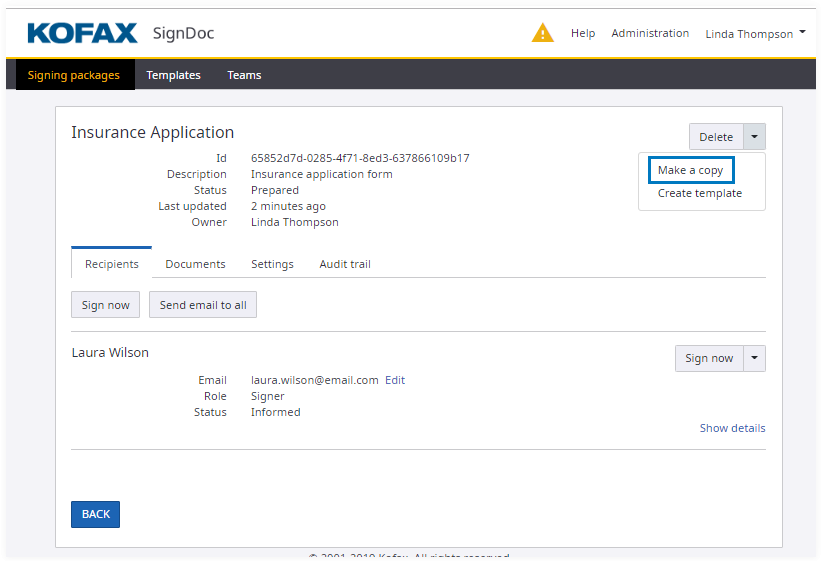Edit Laura Wilson's email address
This screenshot has width=822, height=563.
pyautogui.click(x=395, y=380)
